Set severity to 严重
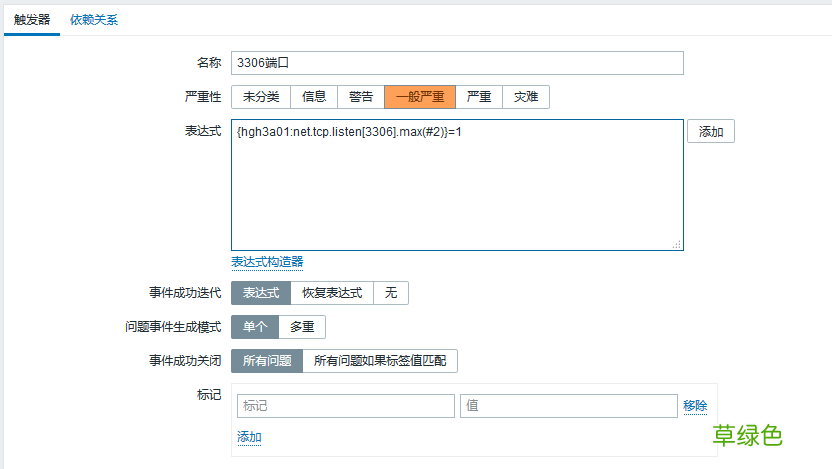Viewport: 832px width, 469px height. [x=479, y=97]
